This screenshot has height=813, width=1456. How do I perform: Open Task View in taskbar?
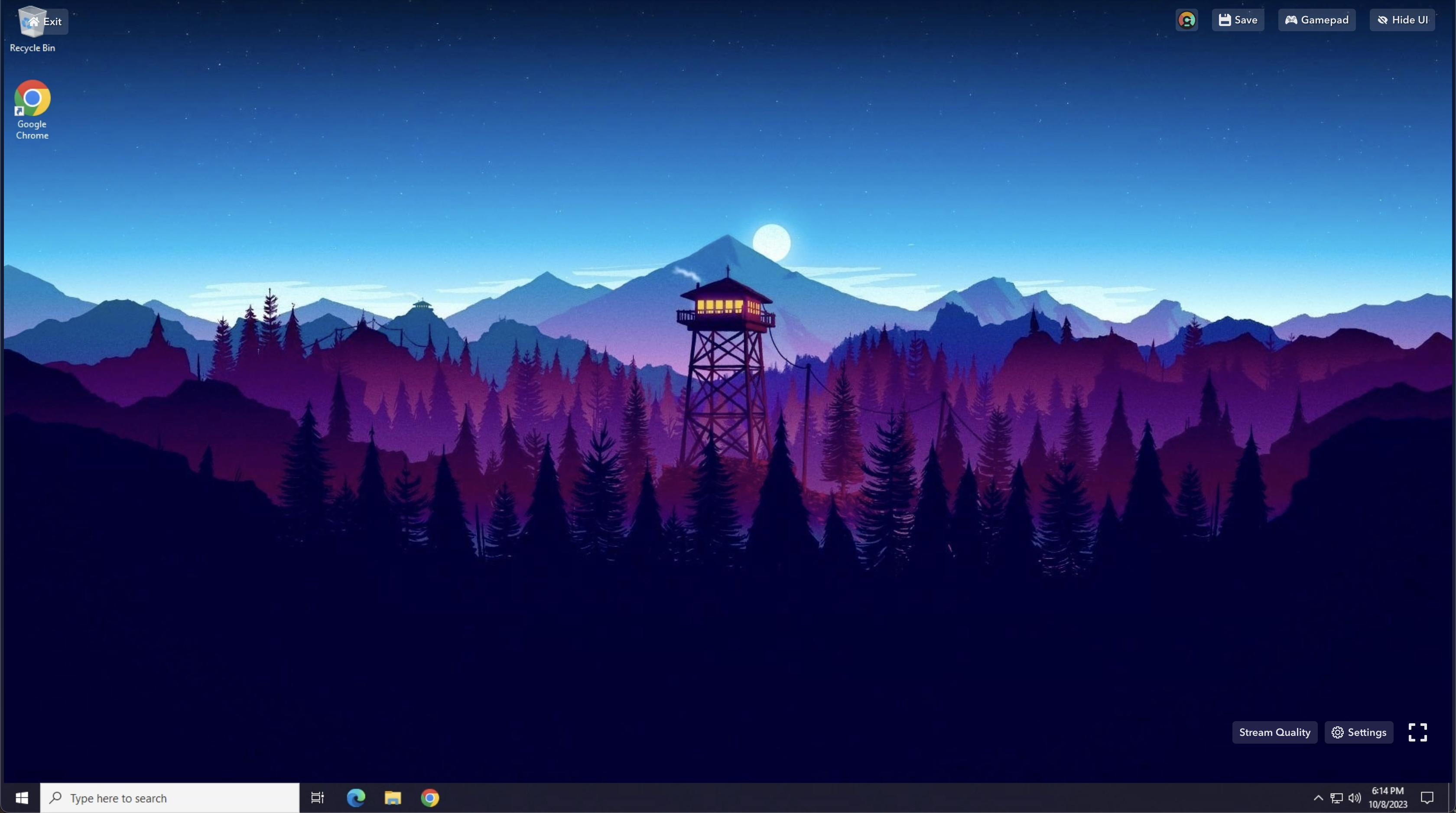[318, 798]
